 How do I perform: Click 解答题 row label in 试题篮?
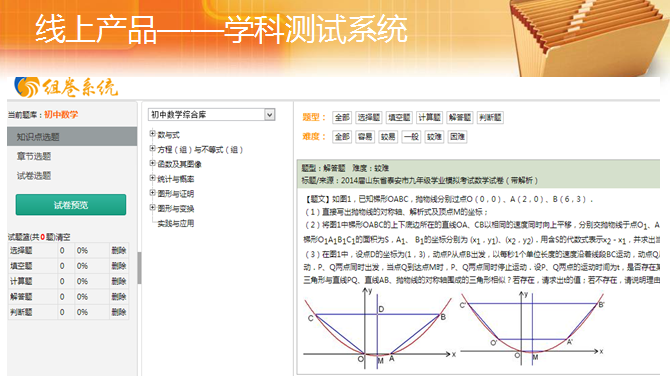(21, 297)
